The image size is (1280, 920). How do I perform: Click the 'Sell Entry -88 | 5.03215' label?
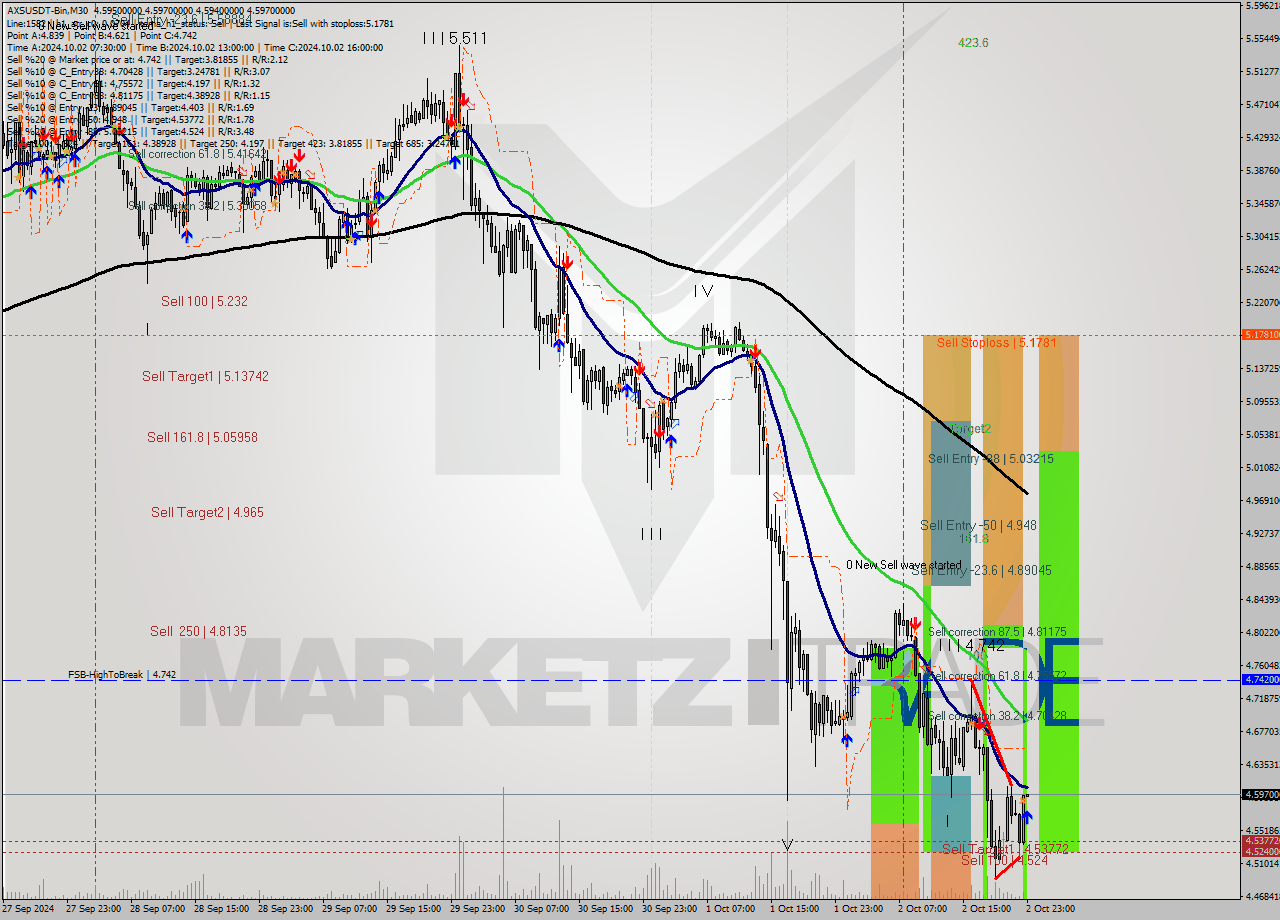[x=990, y=459]
